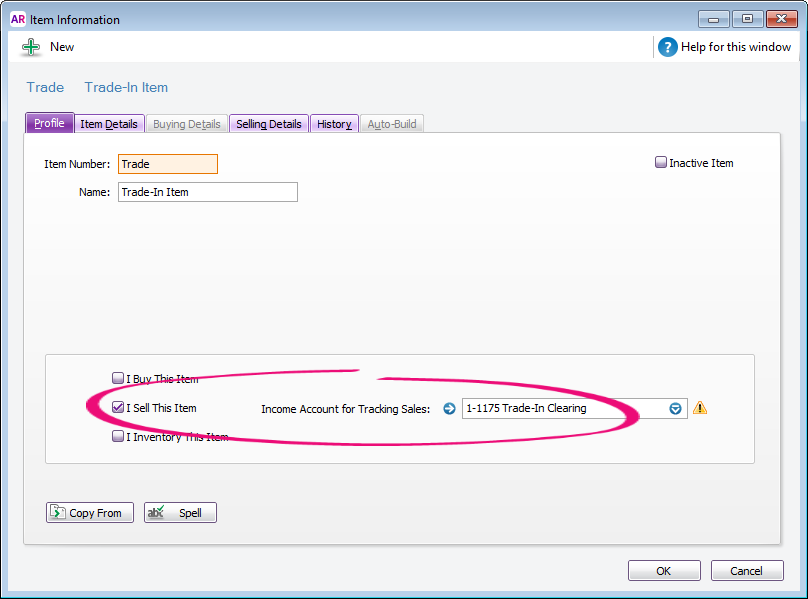Image resolution: width=808 pixels, height=599 pixels.
Task: Click the Copy From button
Action: (90, 513)
